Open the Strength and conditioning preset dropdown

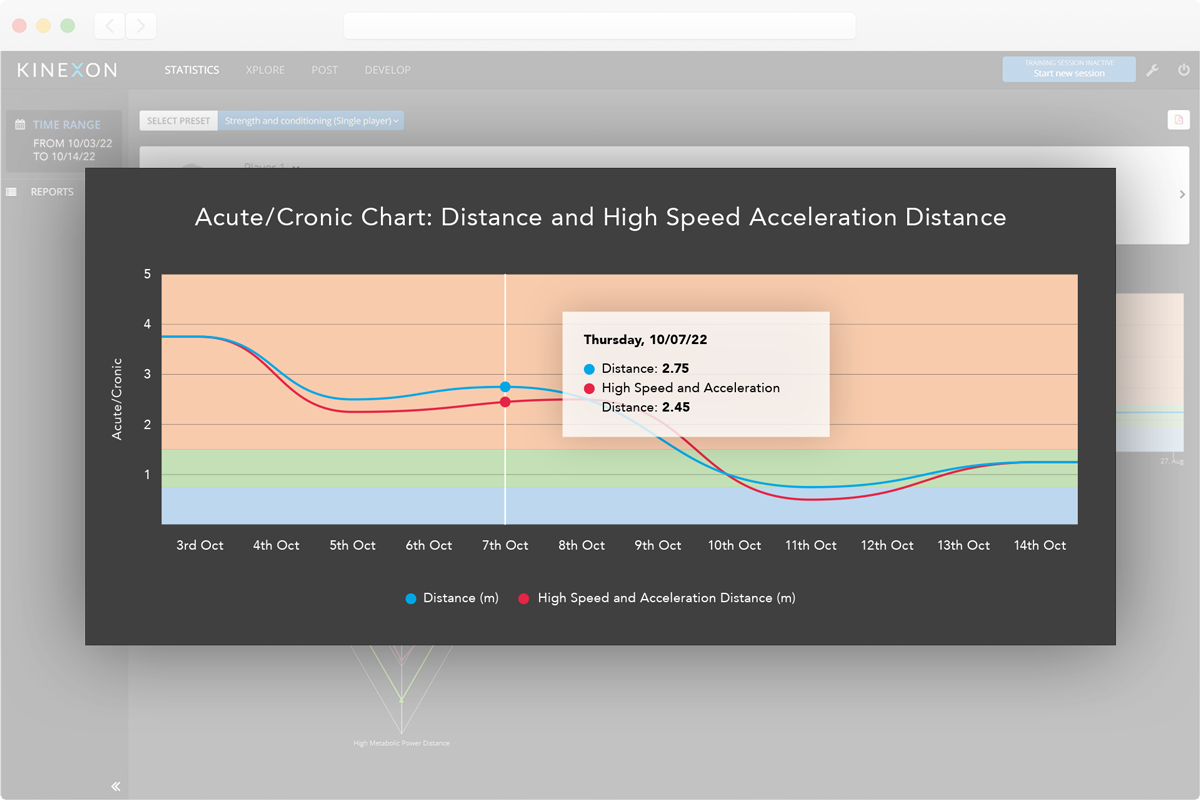coord(311,121)
